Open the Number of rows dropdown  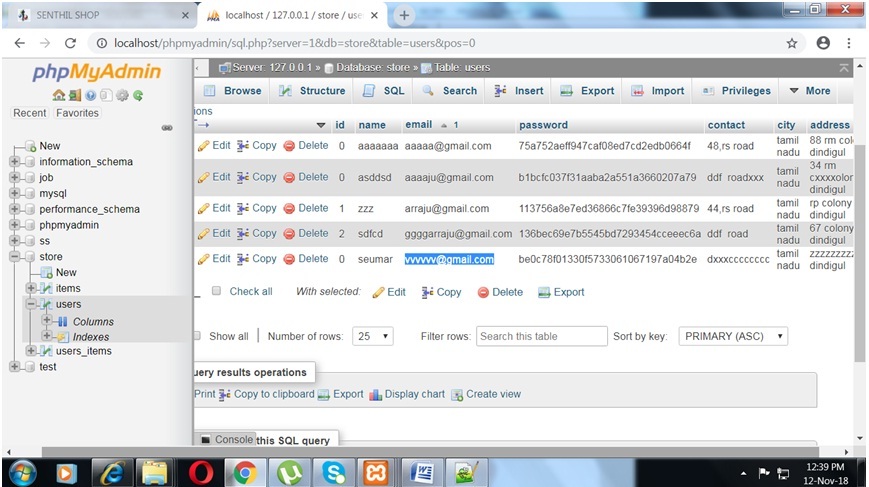373,336
